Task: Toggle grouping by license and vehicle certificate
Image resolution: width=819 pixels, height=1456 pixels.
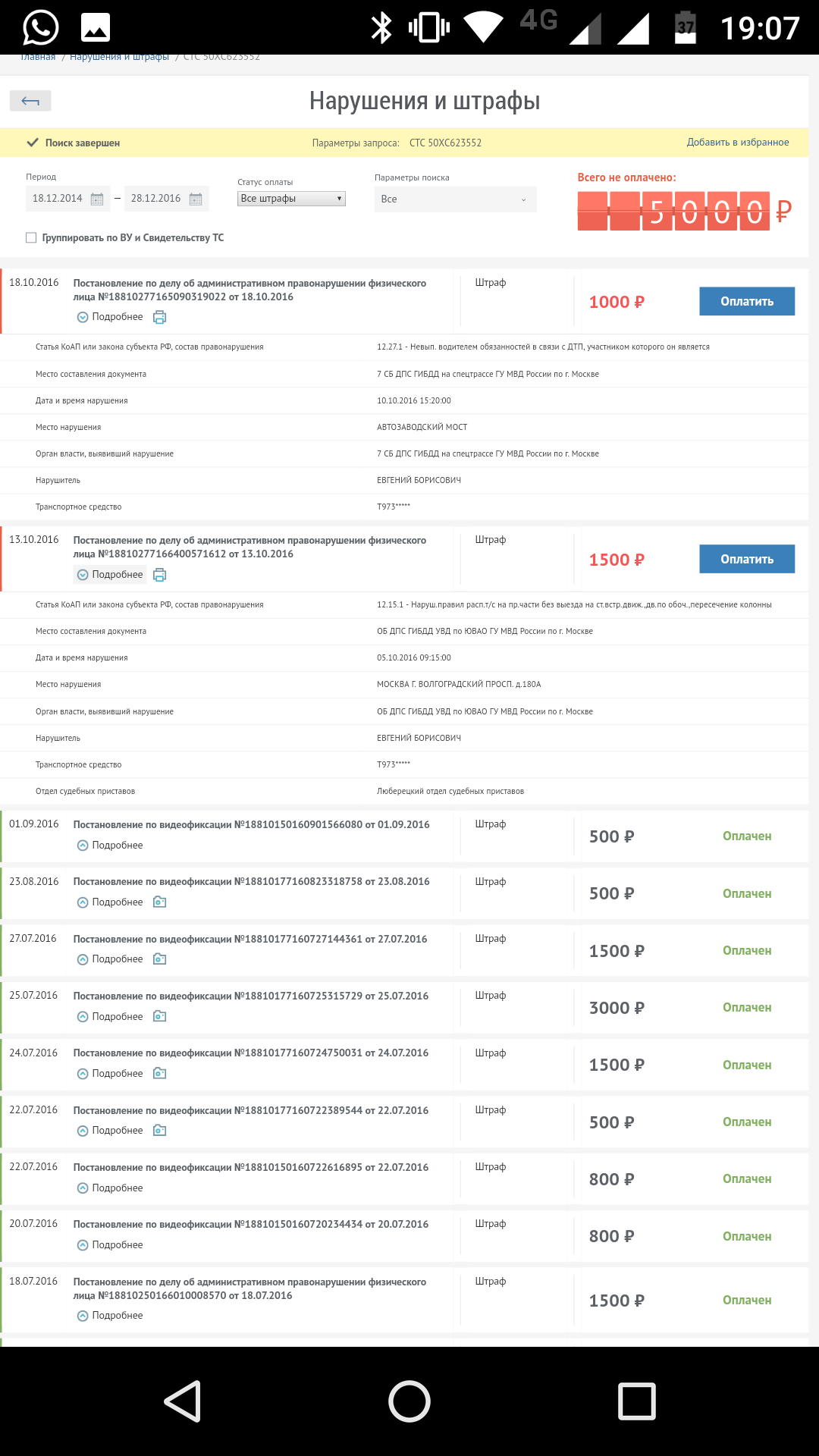Action: 31,237
